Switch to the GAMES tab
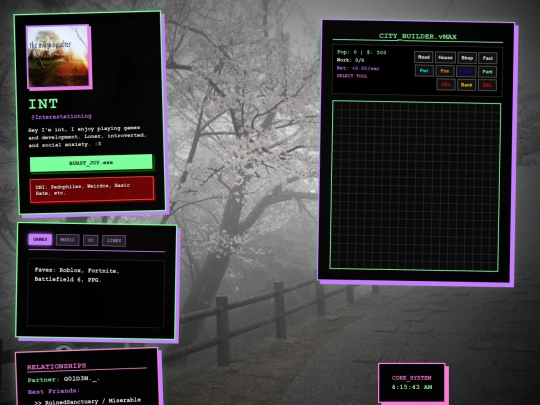540x405 pixels. [x=40, y=239]
